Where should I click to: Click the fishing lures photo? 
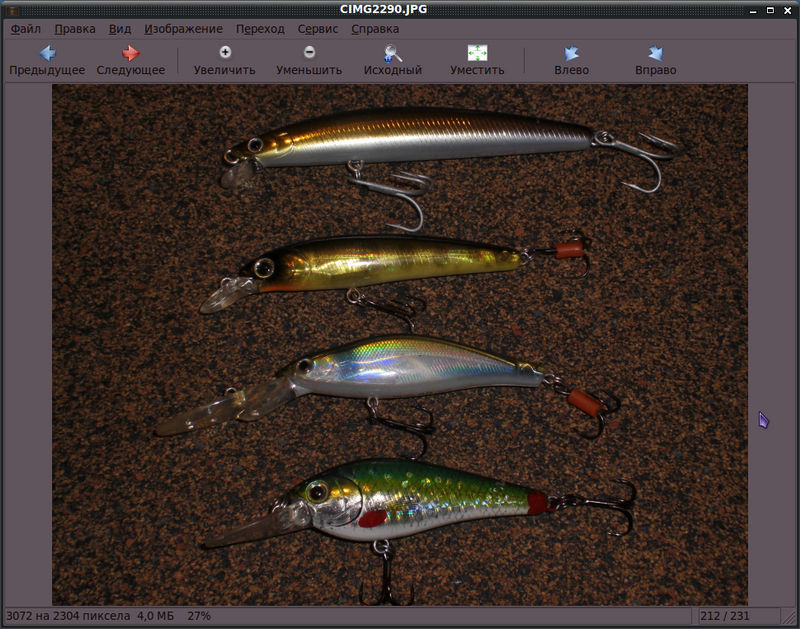point(400,345)
